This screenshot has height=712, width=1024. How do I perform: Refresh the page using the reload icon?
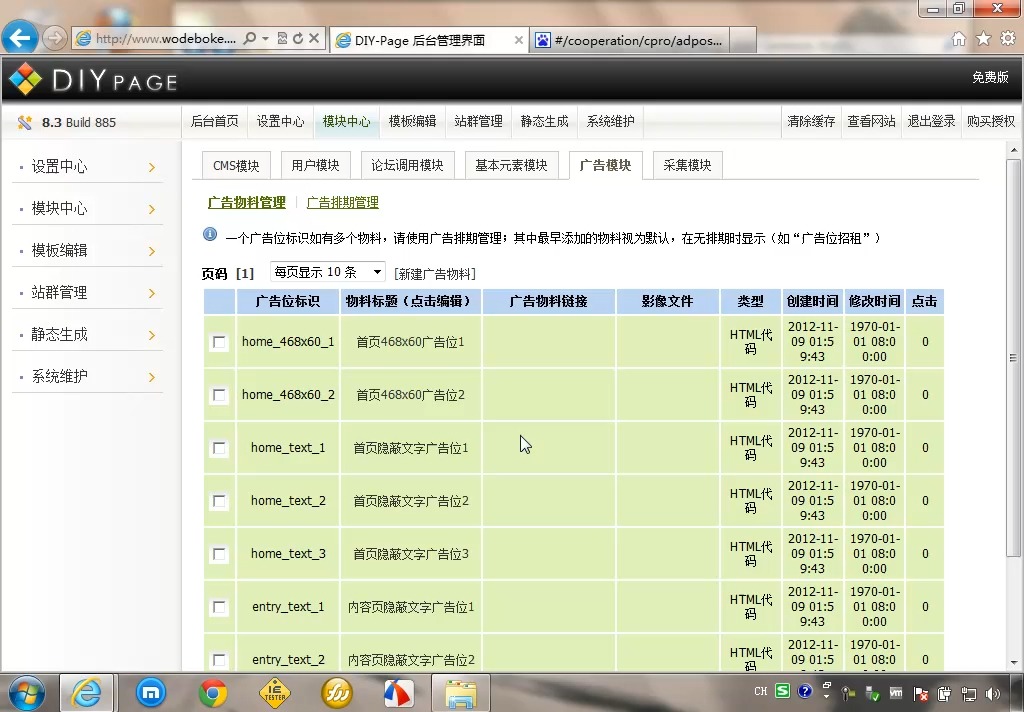pyautogui.click(x=298, y=39)
